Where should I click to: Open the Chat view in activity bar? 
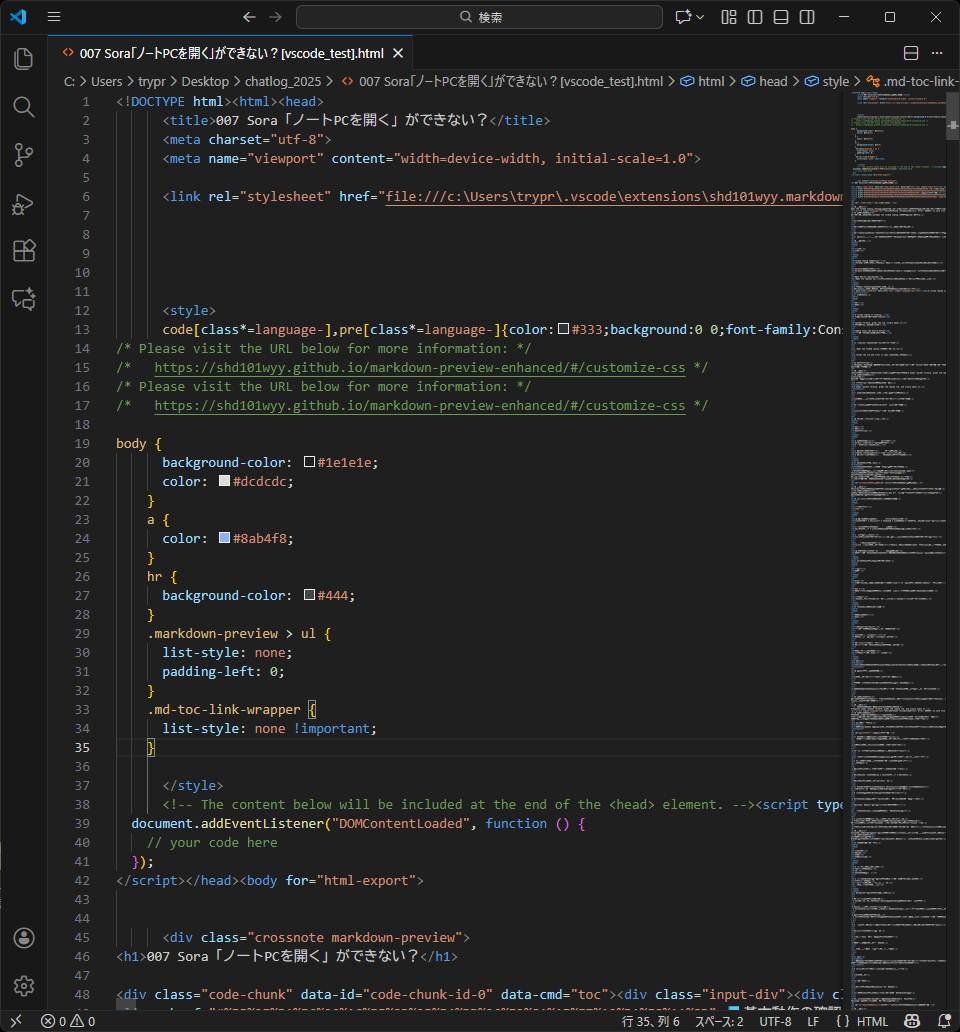[24, 299]
